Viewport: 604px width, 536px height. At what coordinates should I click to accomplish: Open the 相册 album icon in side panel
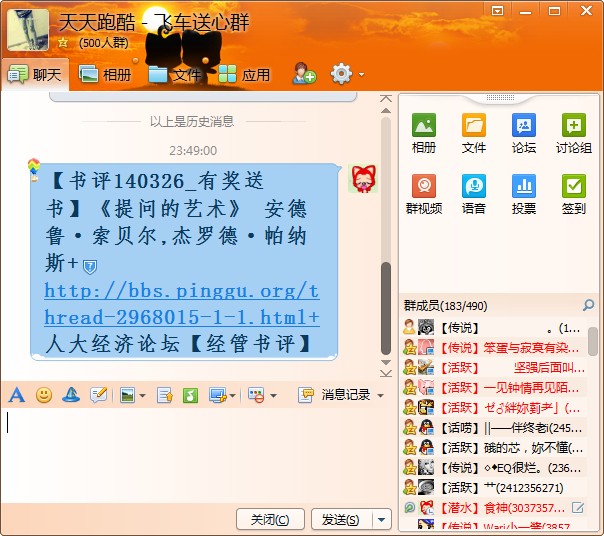pyautogui.click(x=424, y=133)
